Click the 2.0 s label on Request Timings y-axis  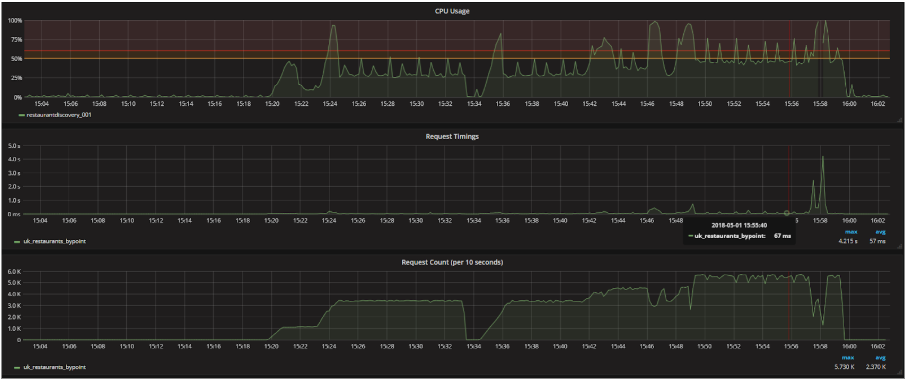(x=15, y=186)
